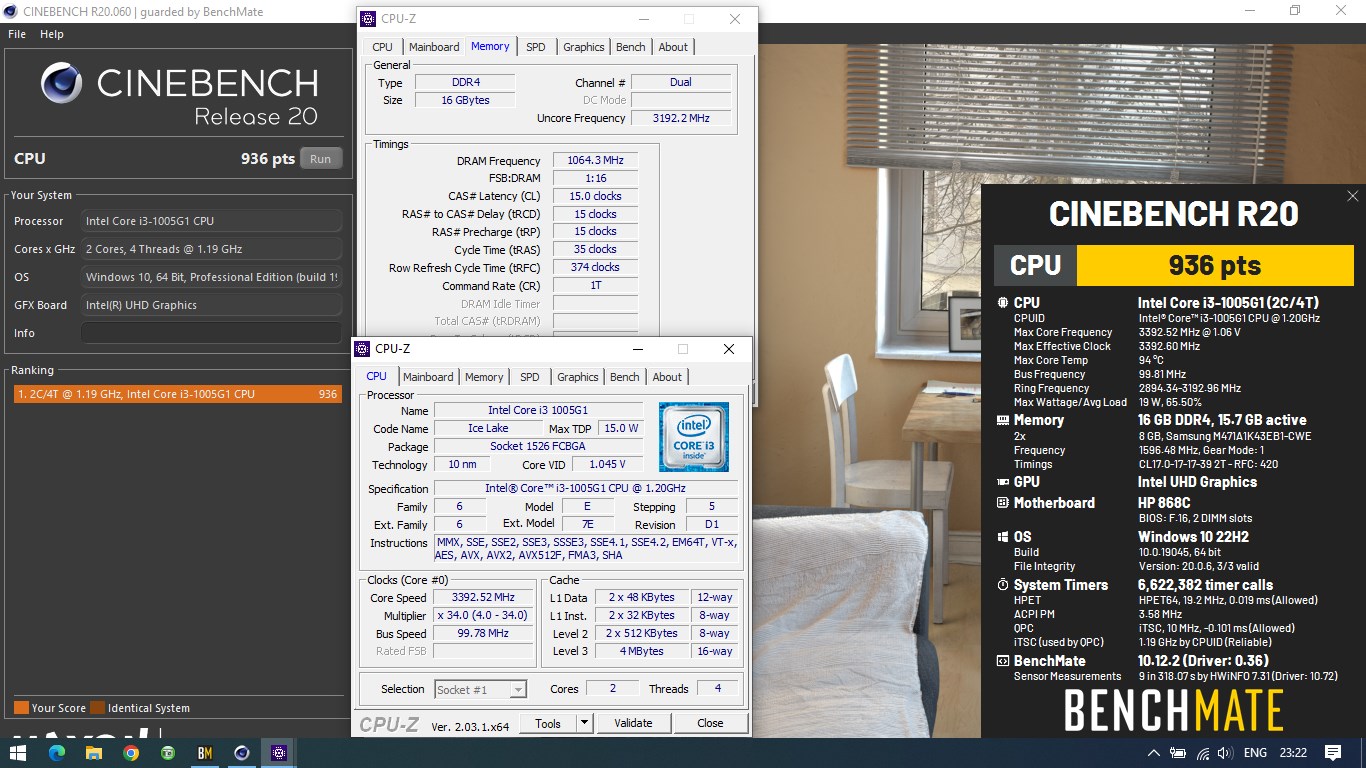Open the volume control in tray
The image size is (1366, 768).
coord(1226,753)
